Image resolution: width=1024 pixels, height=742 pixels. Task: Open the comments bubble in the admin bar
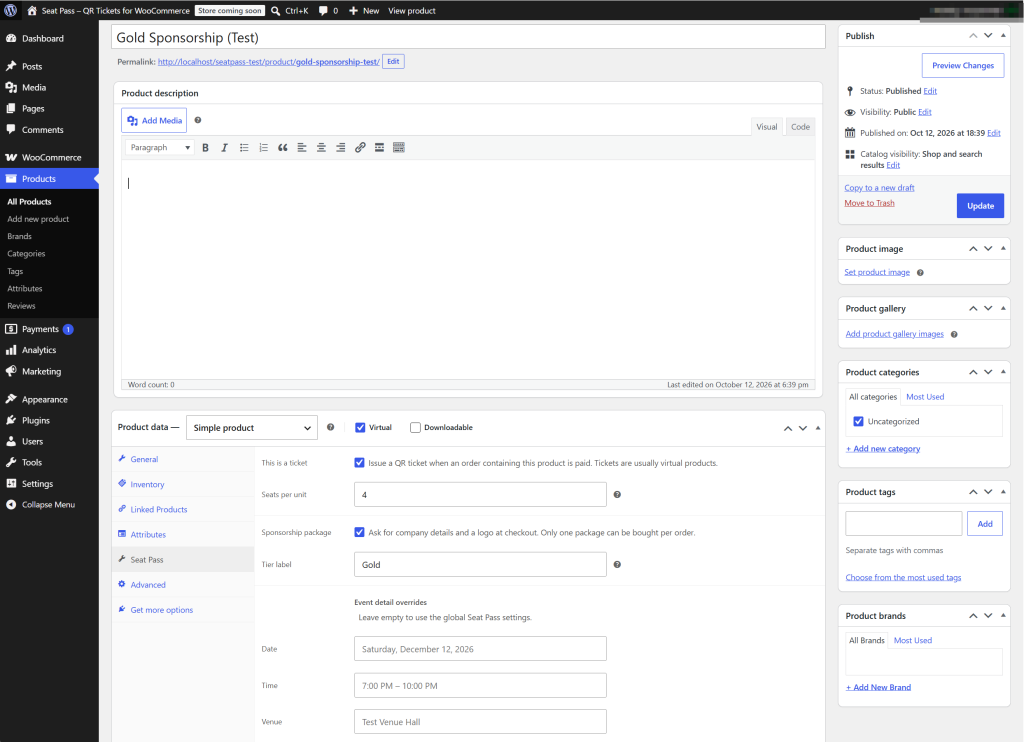[x=328, y=10]
